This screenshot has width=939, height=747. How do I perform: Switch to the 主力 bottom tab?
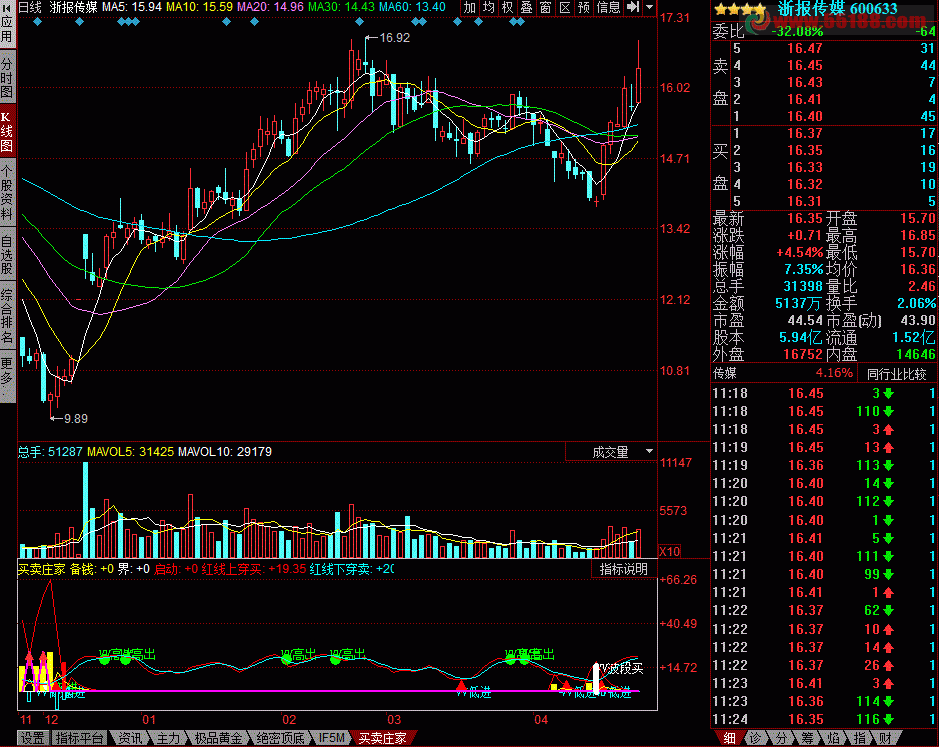pyautogui.click(x=168, y=739)
